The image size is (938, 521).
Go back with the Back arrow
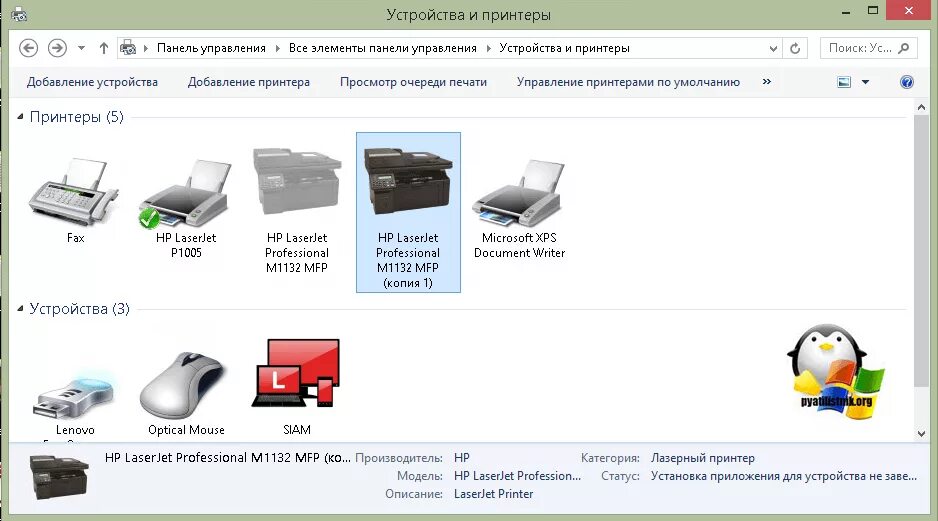(28, 48)
